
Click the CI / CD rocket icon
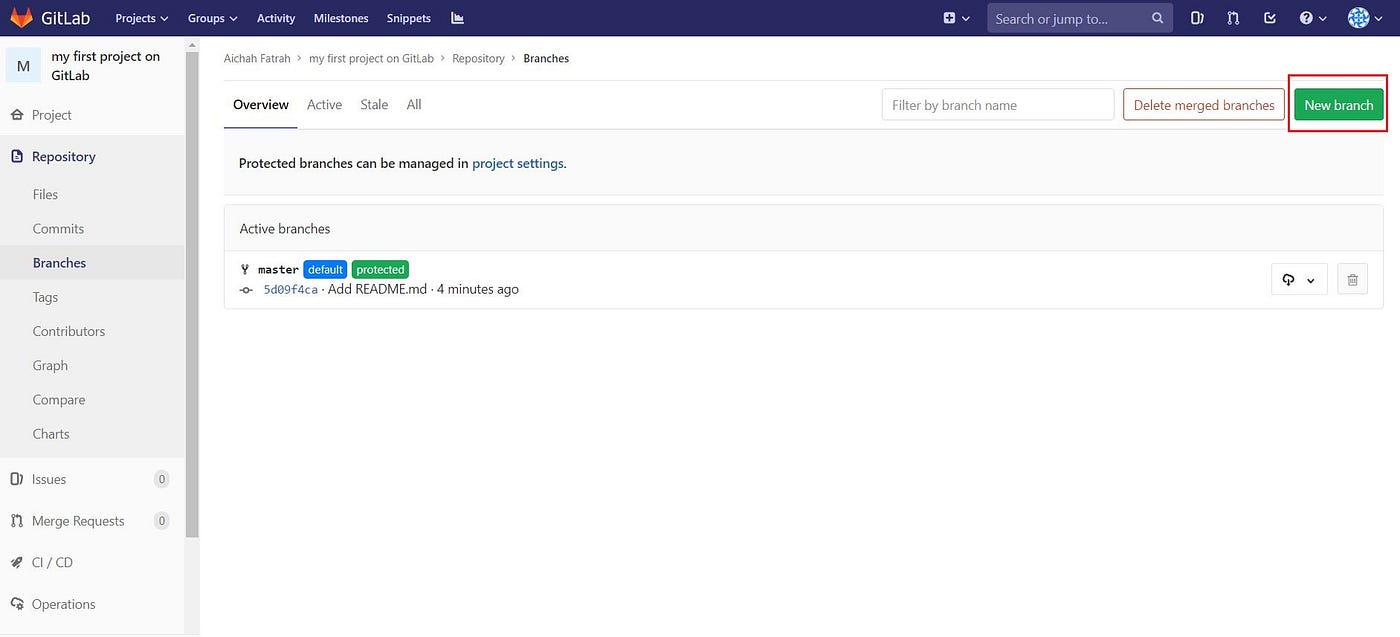(x=17, y=563)
